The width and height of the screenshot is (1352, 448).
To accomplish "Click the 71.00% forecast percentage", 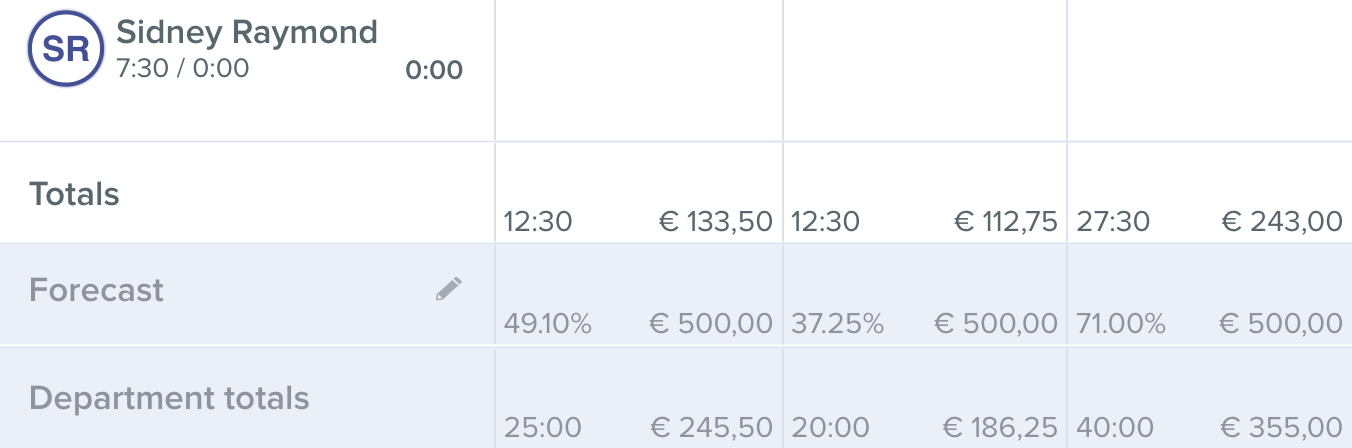I will click(x=1121, y=324).
